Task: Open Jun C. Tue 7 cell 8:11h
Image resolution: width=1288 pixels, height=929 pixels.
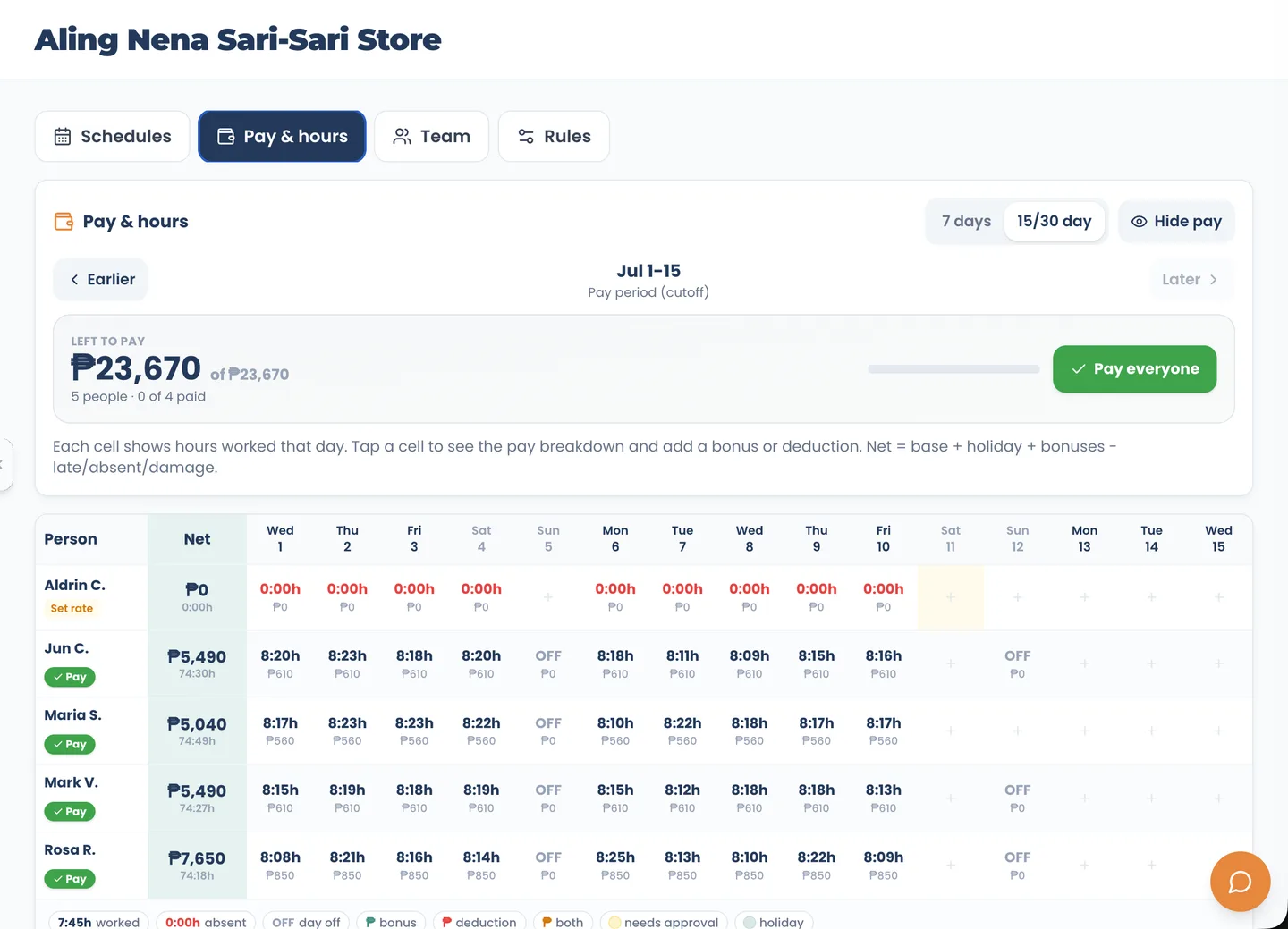Action: [x=682, y=664]
